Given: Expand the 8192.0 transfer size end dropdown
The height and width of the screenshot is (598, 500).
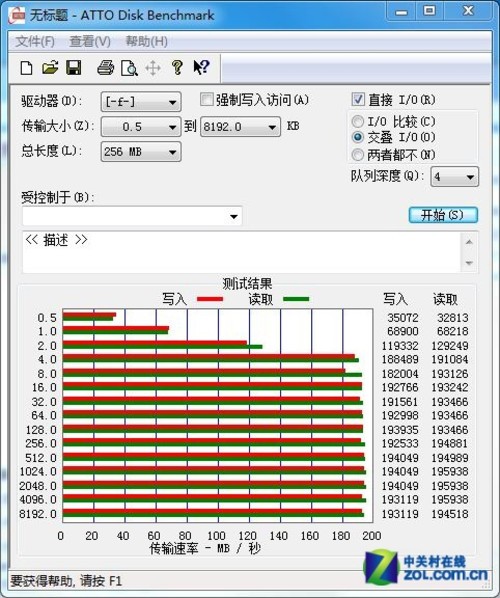Looking at the screenshot, I should (240, 127).
